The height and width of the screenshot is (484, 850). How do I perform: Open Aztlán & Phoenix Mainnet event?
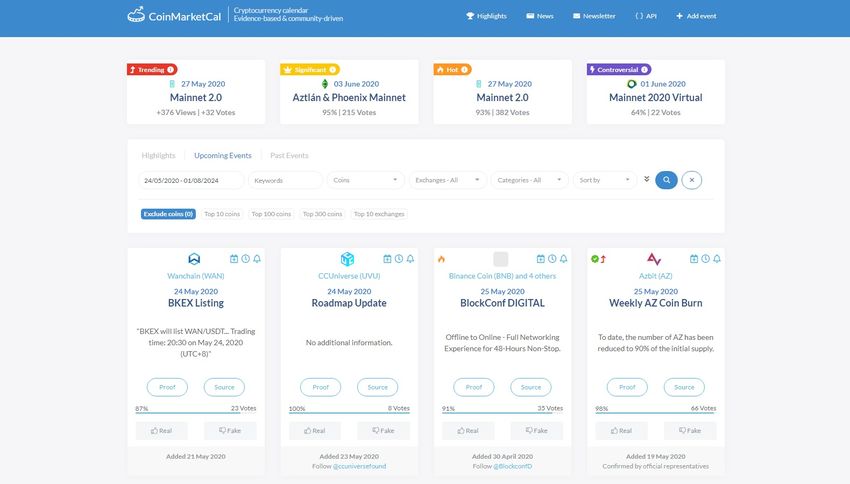coord(349,98)
